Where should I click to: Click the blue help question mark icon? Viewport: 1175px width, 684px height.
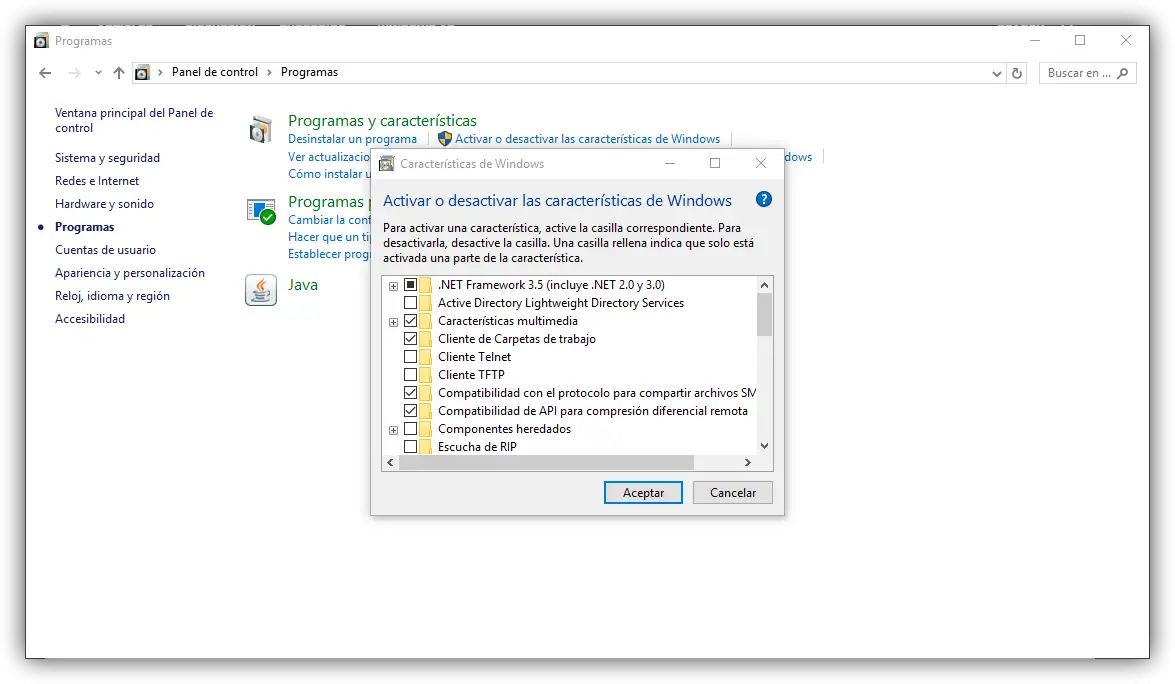pos(764,199)
